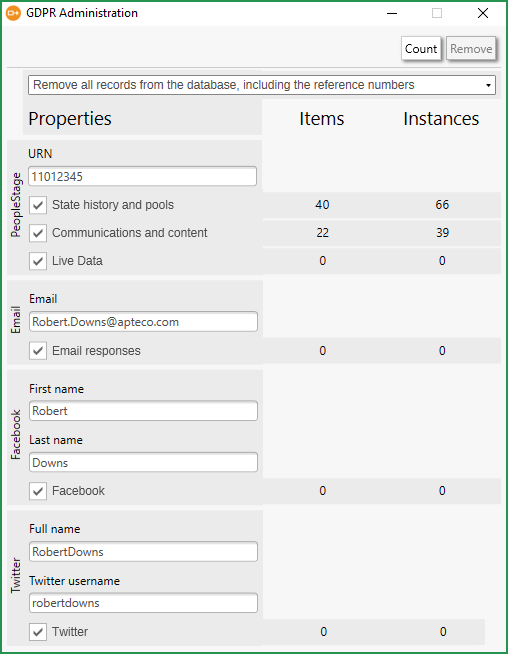The image size is (508, 654).
Task: Toggle Communications and content checkbox
Action: coord(38,233)
